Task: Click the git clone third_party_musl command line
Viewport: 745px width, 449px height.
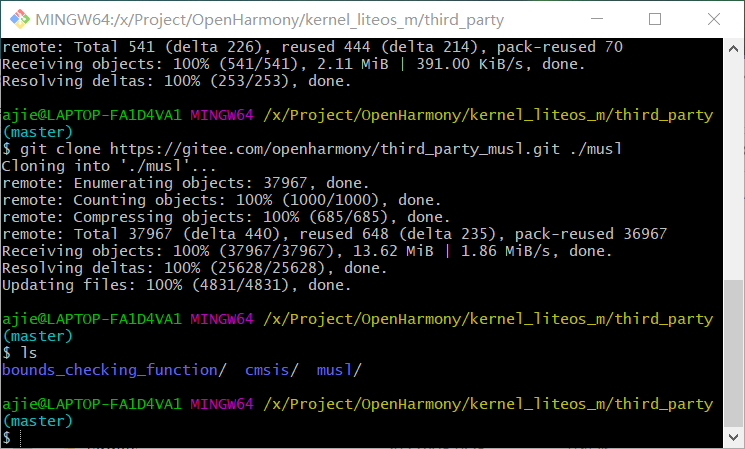Action: coord(312,149)
